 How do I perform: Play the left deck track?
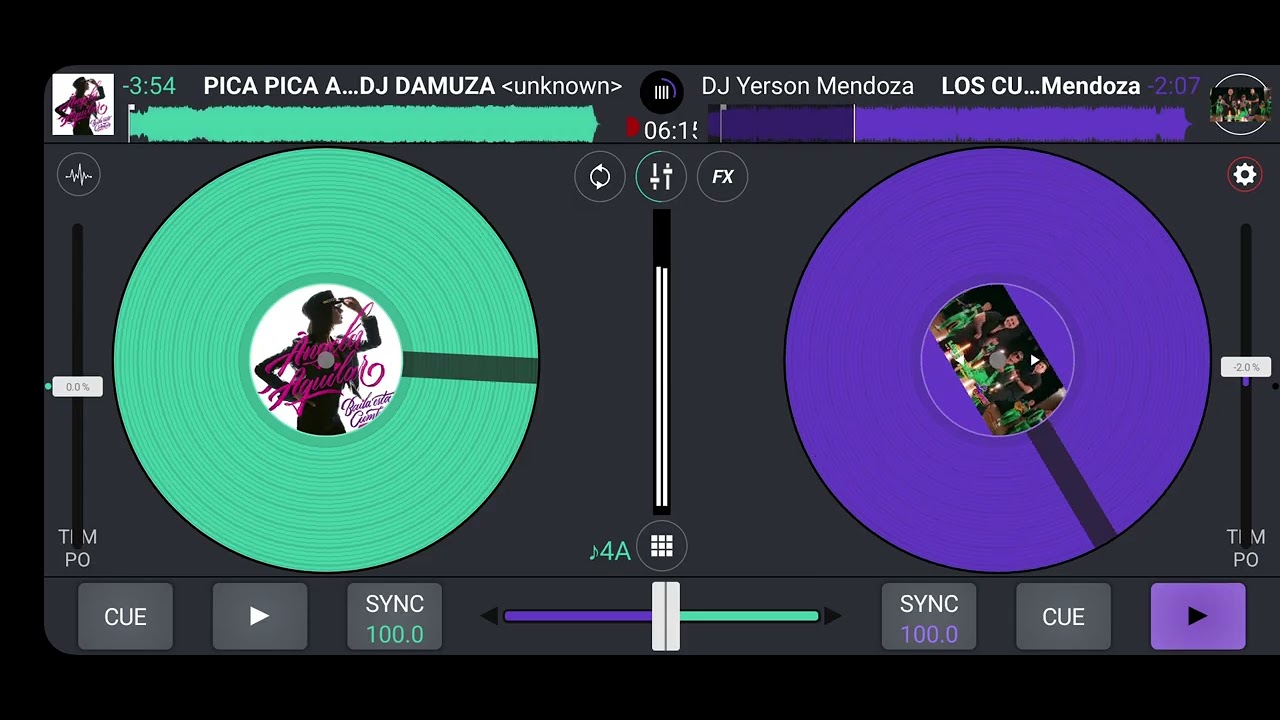260,616
